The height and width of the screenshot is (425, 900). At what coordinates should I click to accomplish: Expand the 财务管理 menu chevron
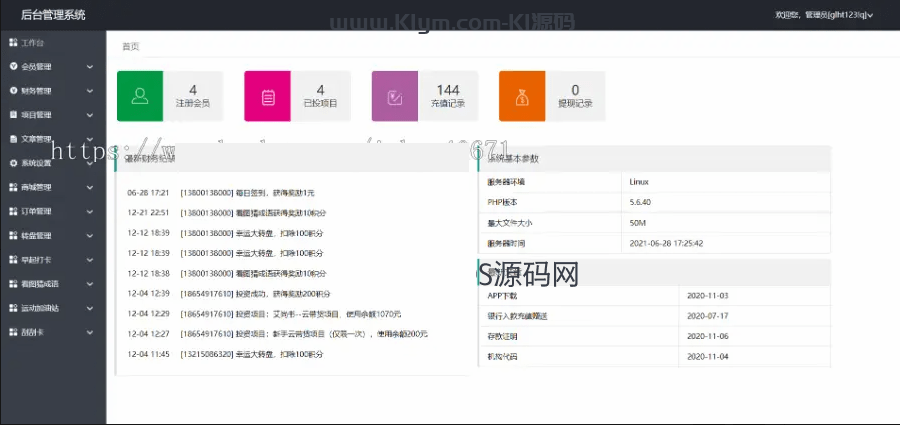pyautogui.click(x=90, y=91)
